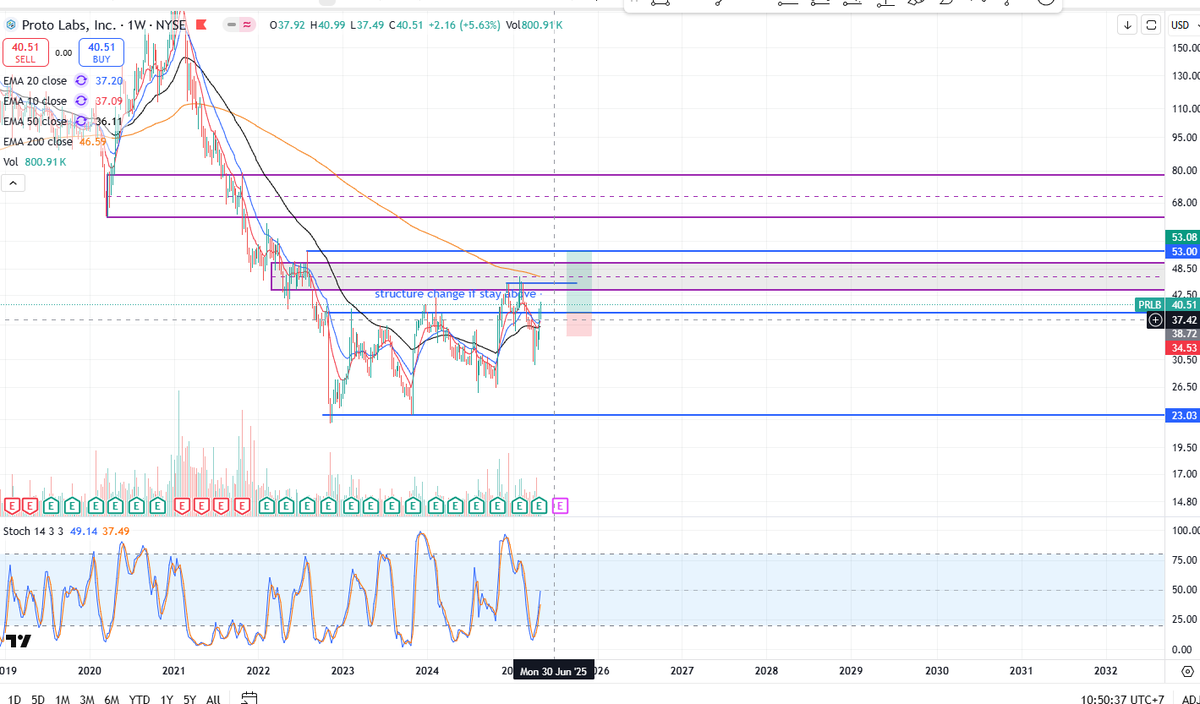Select the EMA 200 close indicator legend

(x=38, y=142)
